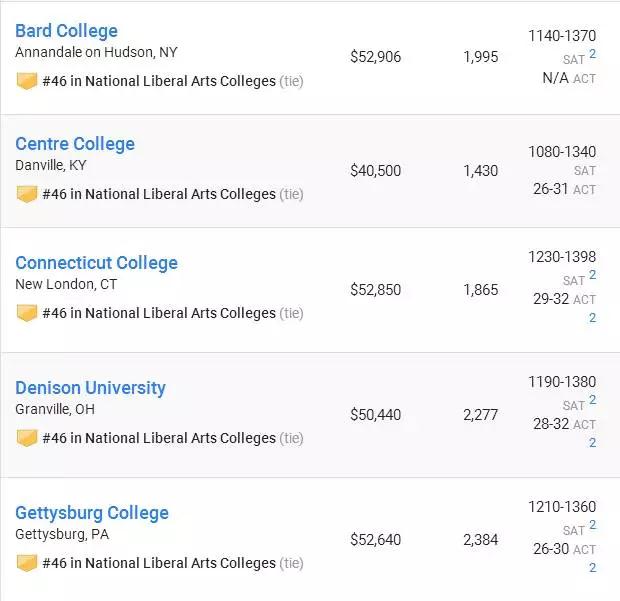Click the ranking badge icon for Centre College

[x=27, y=194]
